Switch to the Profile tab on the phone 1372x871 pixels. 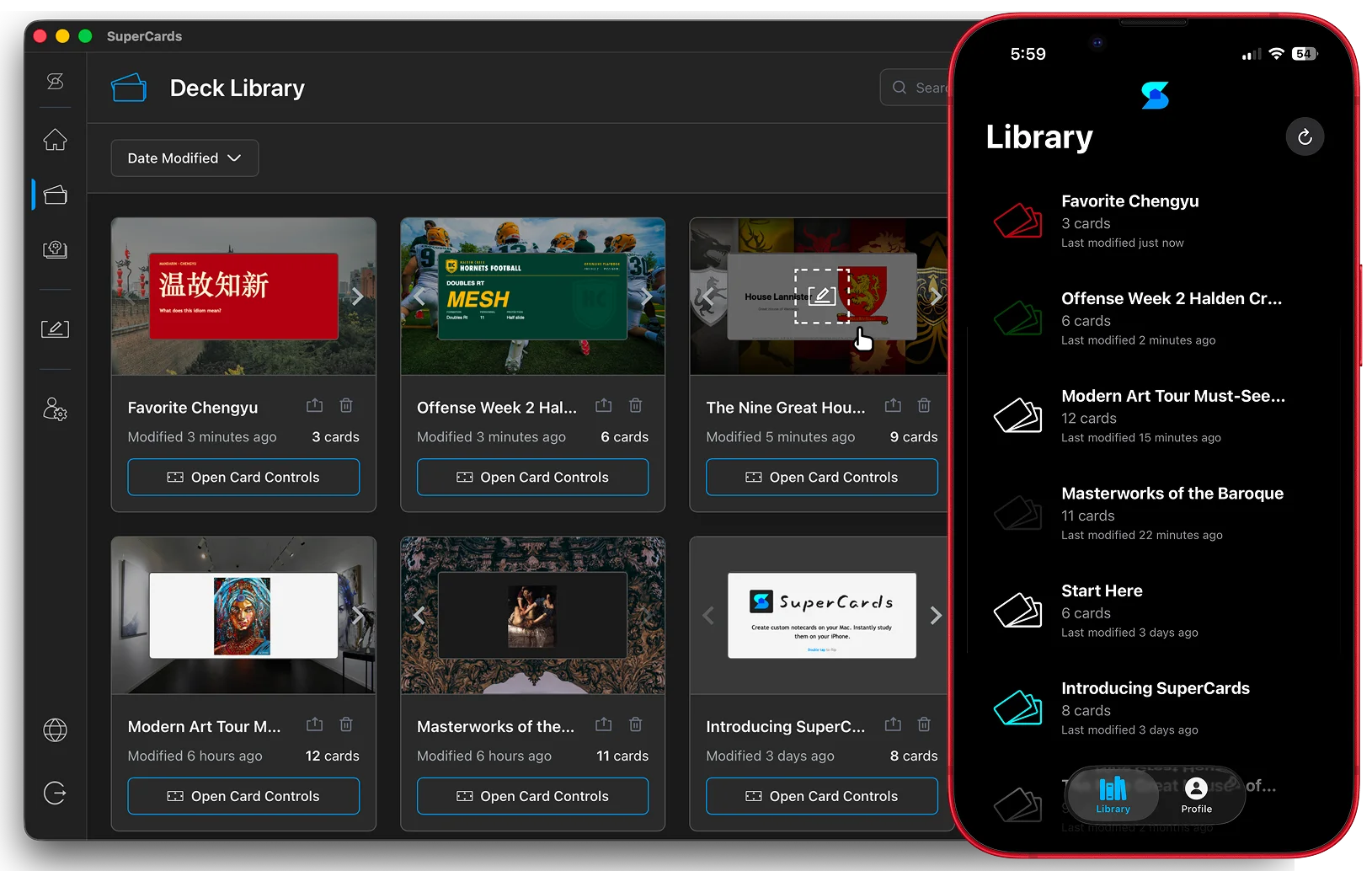coord(1196,795)
